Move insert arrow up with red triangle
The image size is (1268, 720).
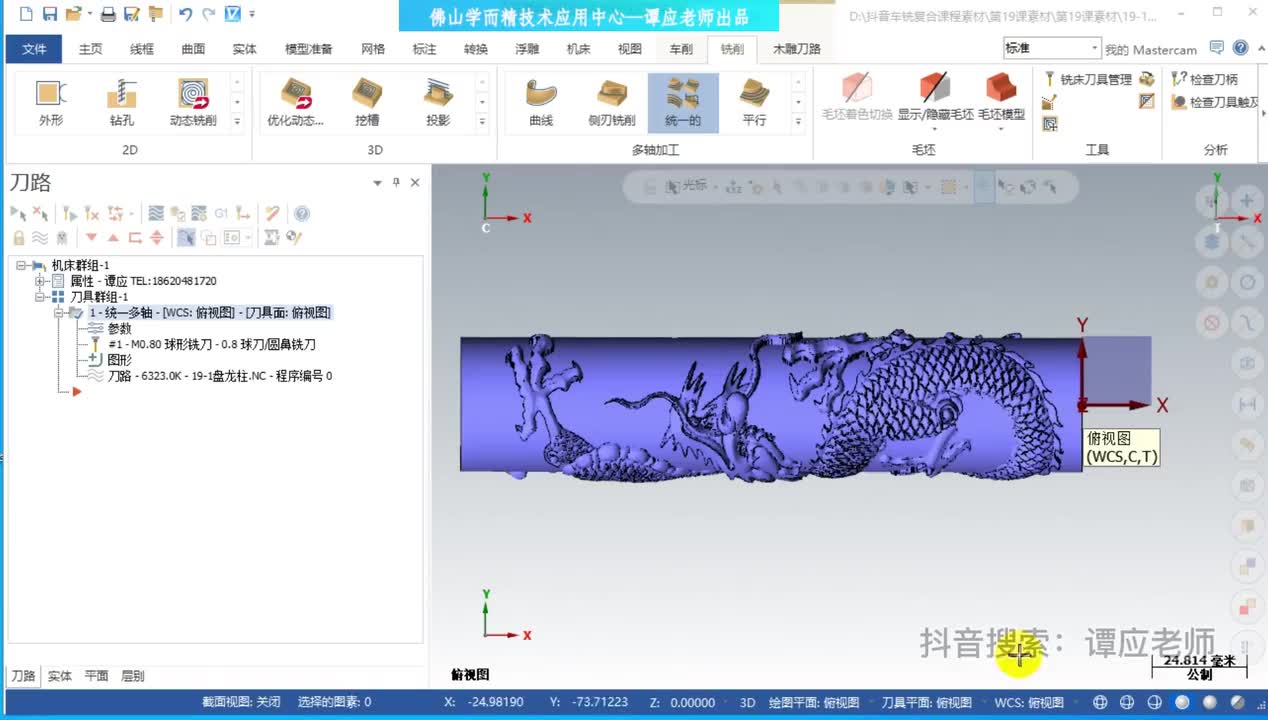click(113, 238)
